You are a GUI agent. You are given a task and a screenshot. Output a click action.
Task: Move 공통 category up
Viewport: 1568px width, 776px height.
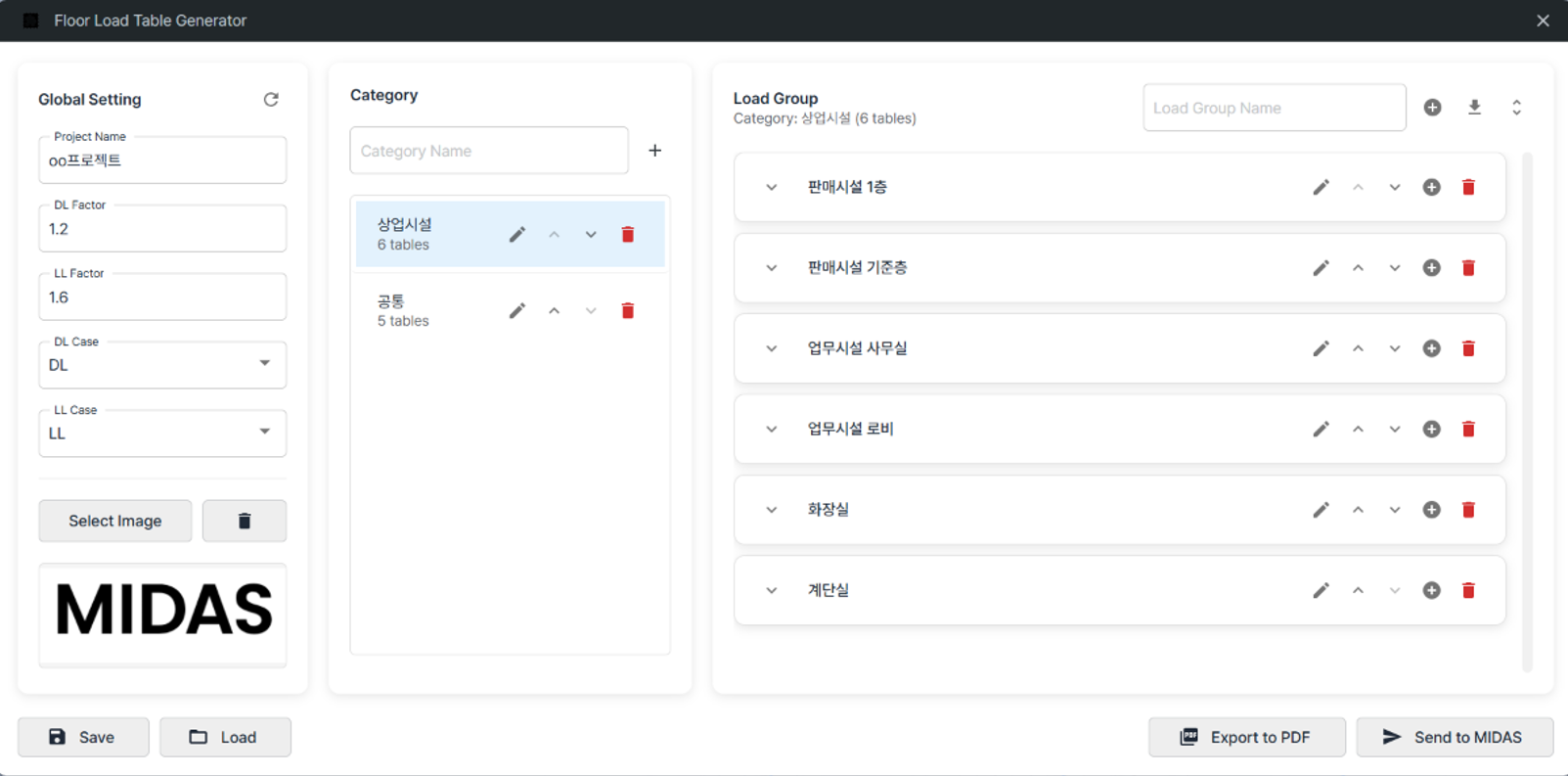pyautogui.click(x=554, y=311)
